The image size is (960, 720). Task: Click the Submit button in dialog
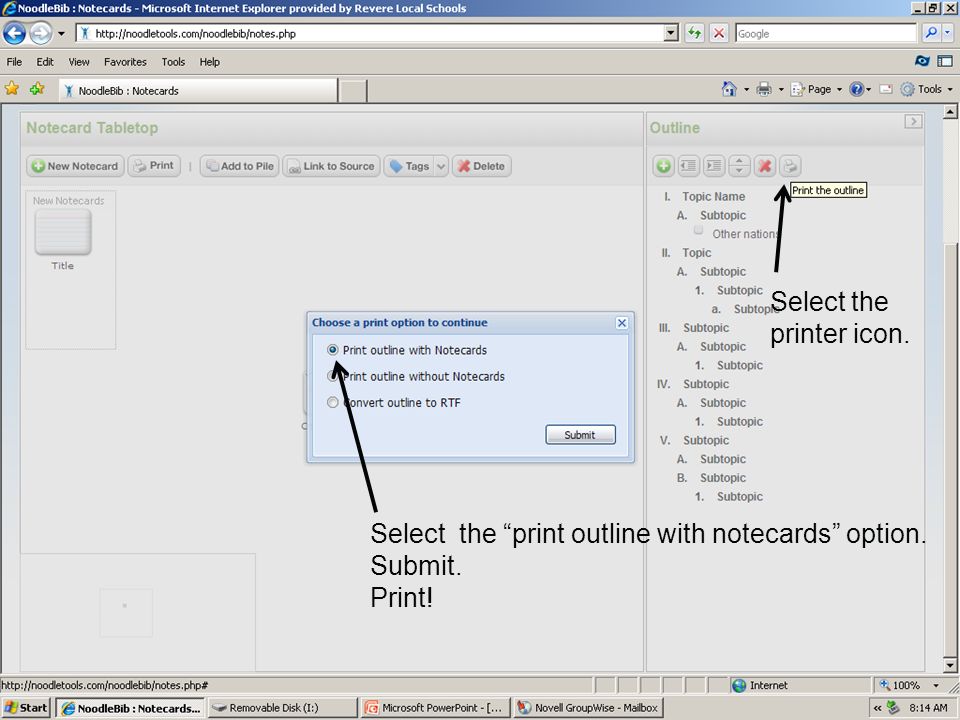coord(580,435)
